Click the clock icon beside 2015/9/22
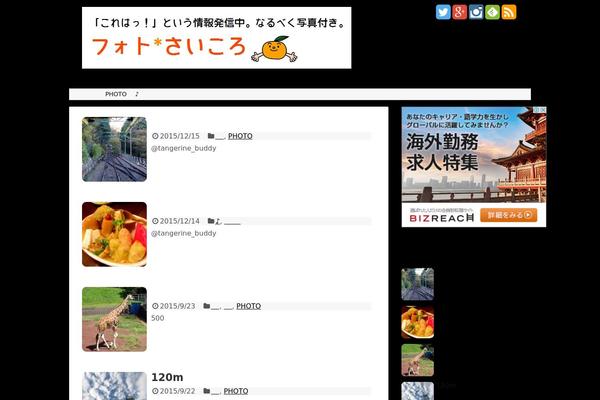 click(x=155, y=391)
